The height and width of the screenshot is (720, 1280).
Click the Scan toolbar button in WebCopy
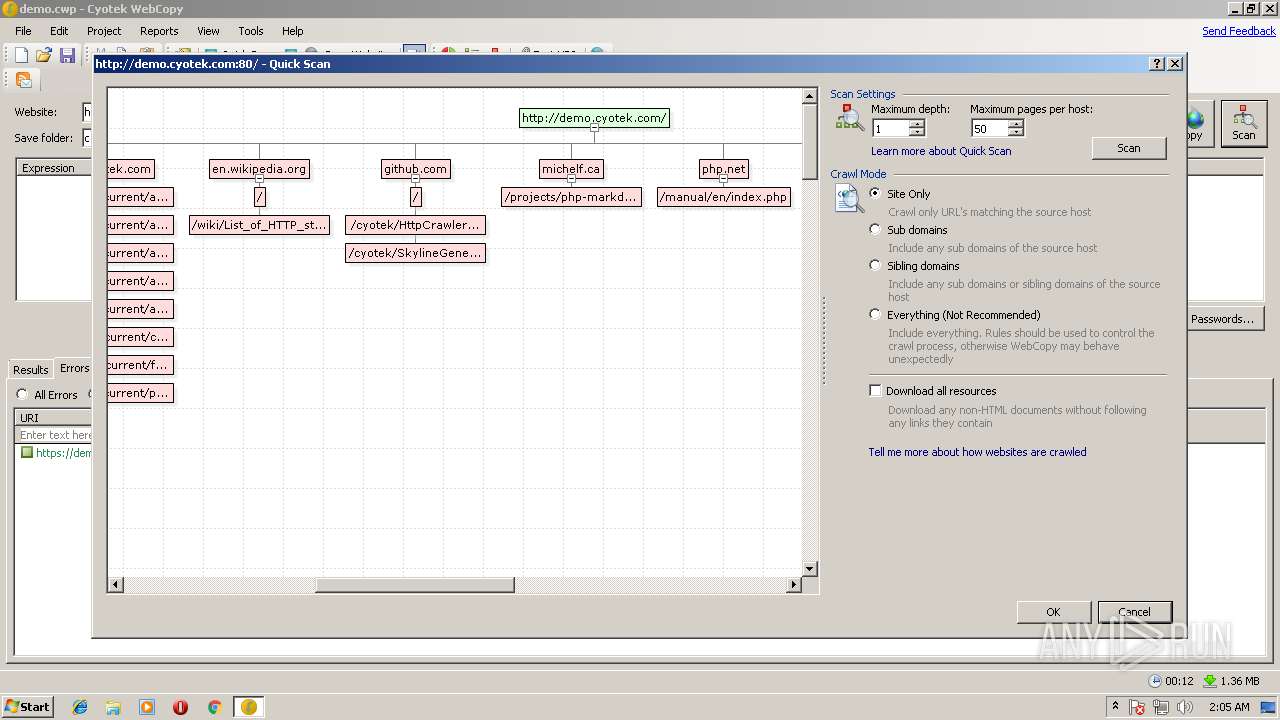(1243, 124)
